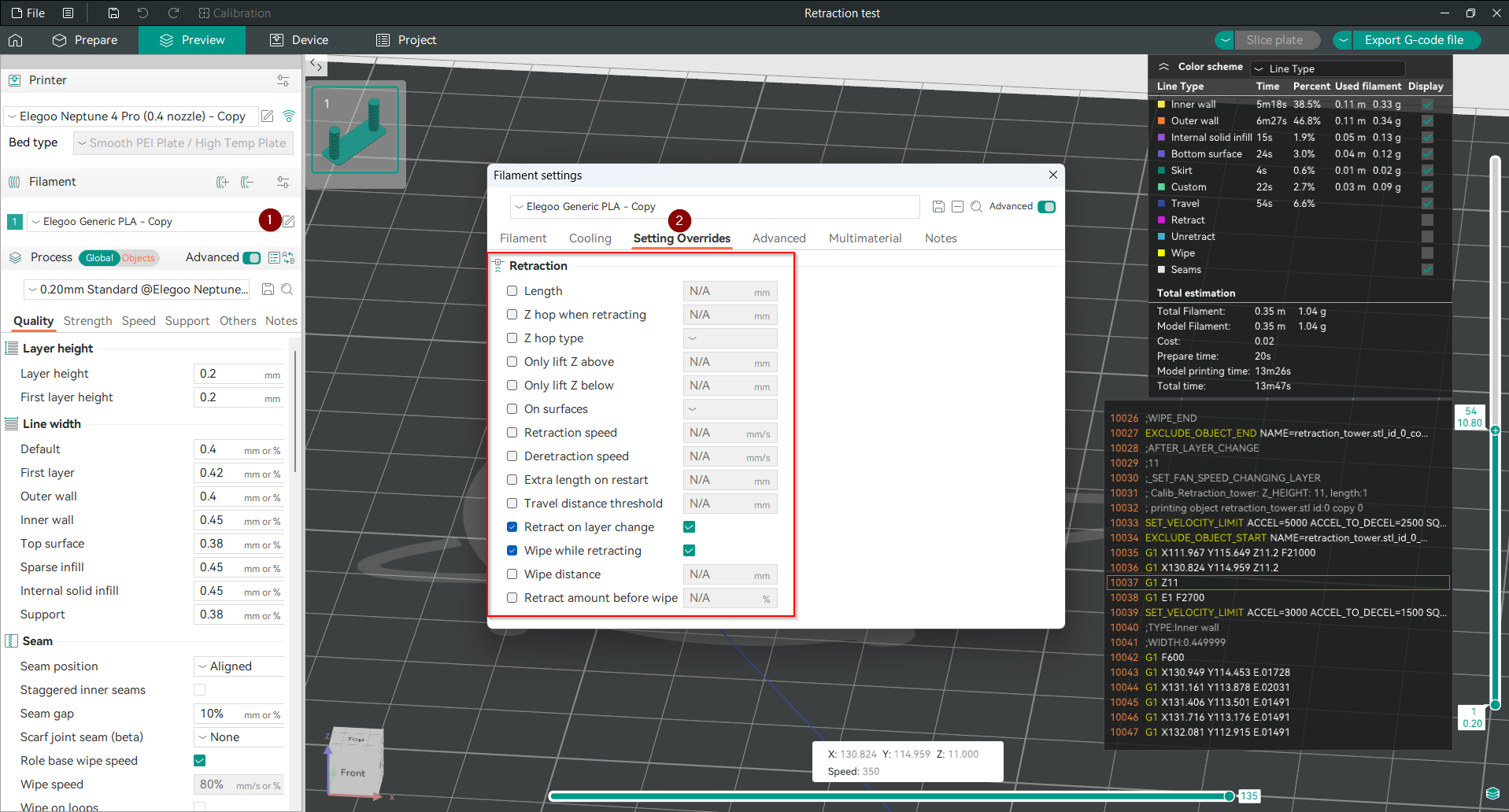Show Retract lines in legend
The height and width of the screenshot is (812, 1509).
point(1427,220)
